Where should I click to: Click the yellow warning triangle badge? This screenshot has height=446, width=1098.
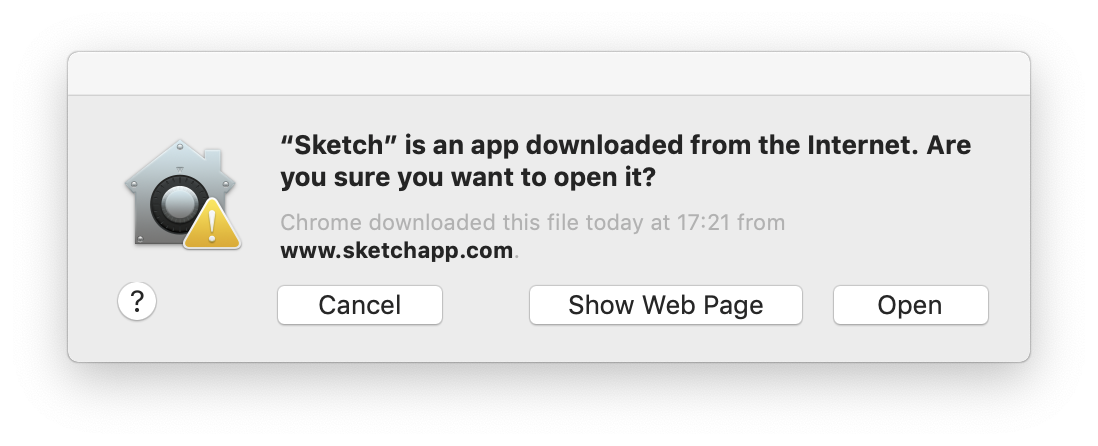tap(212, 224)
